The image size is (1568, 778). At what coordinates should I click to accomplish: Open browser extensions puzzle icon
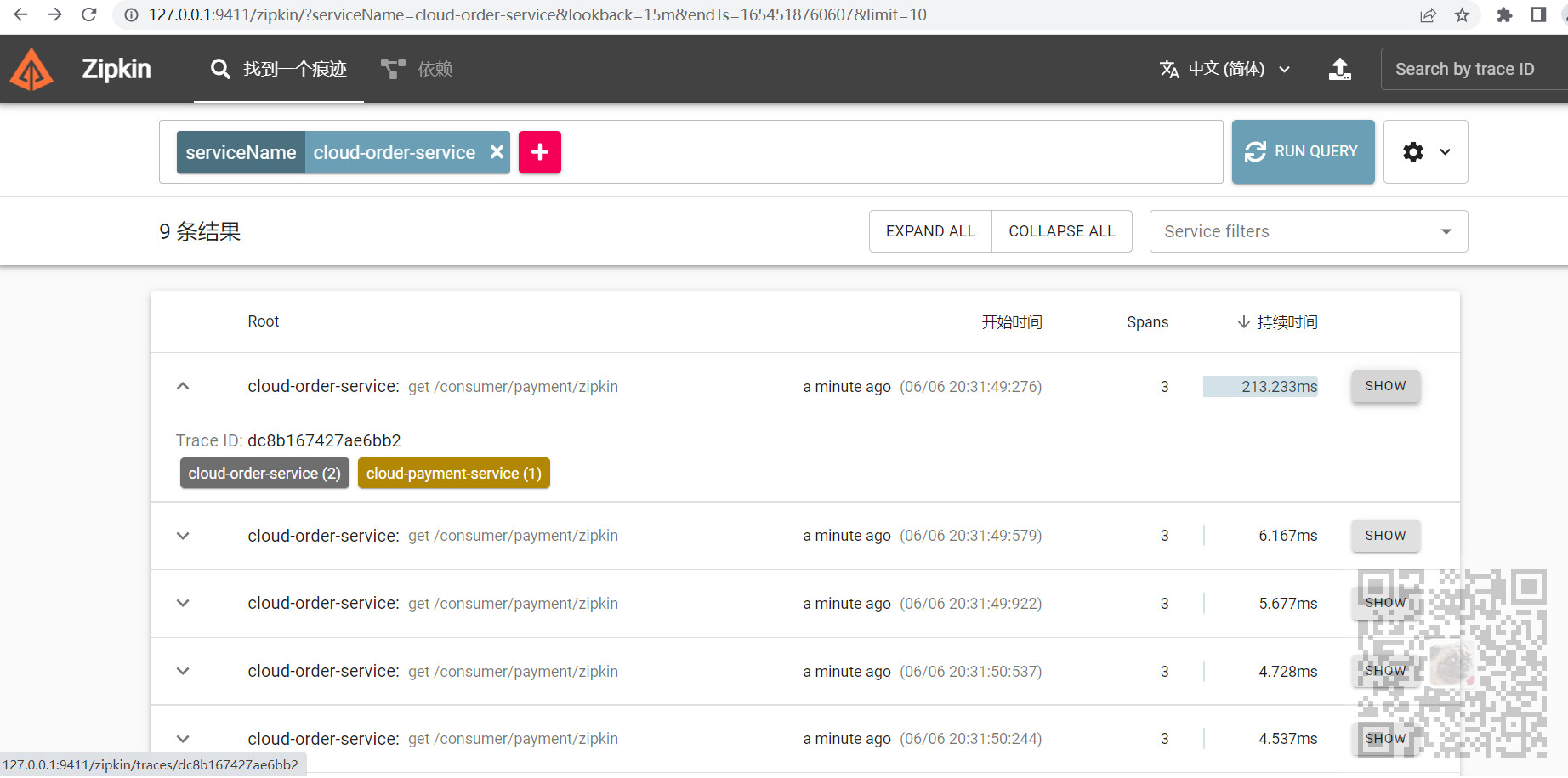tap(1504, 14)
